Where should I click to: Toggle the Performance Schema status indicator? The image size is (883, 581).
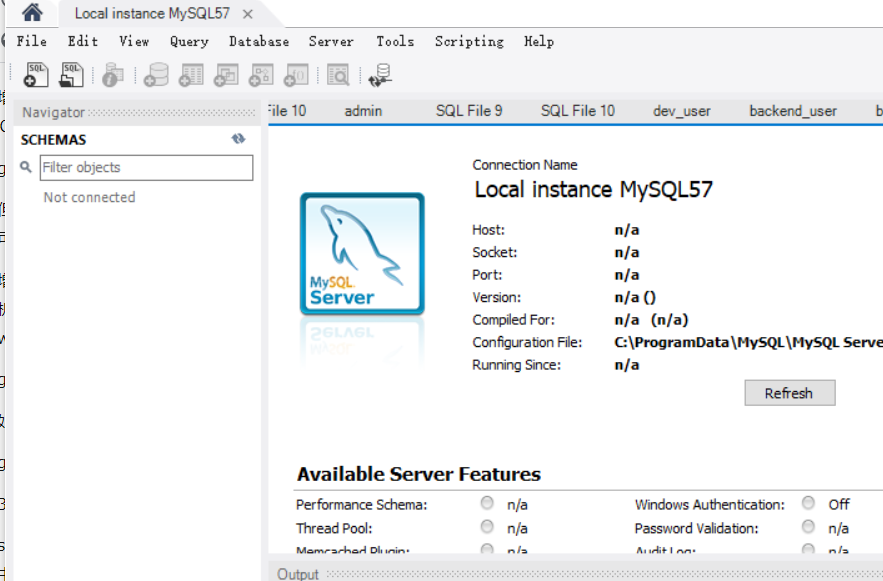coord(487,503)
